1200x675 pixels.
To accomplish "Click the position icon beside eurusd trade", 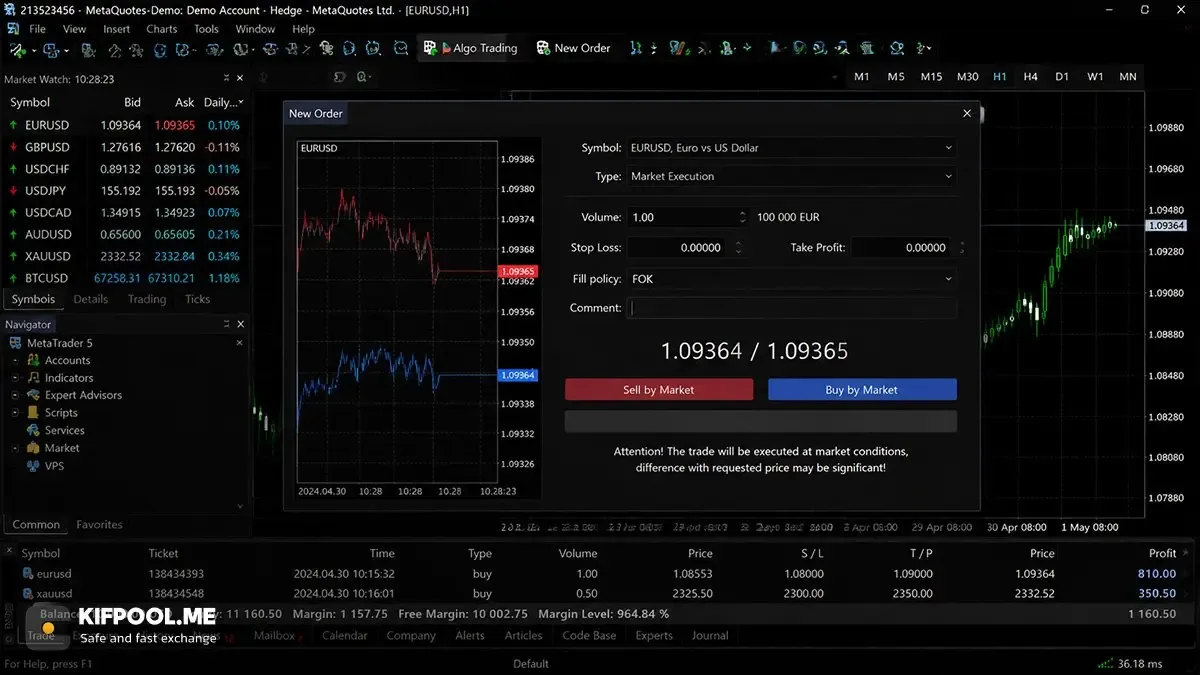I will pyautogui.click(x=29, y=574).
